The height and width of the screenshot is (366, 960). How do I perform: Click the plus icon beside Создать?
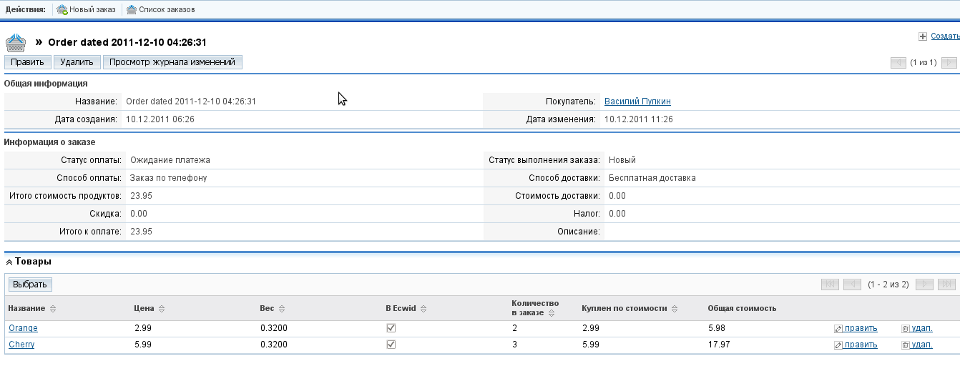(923, 37)
